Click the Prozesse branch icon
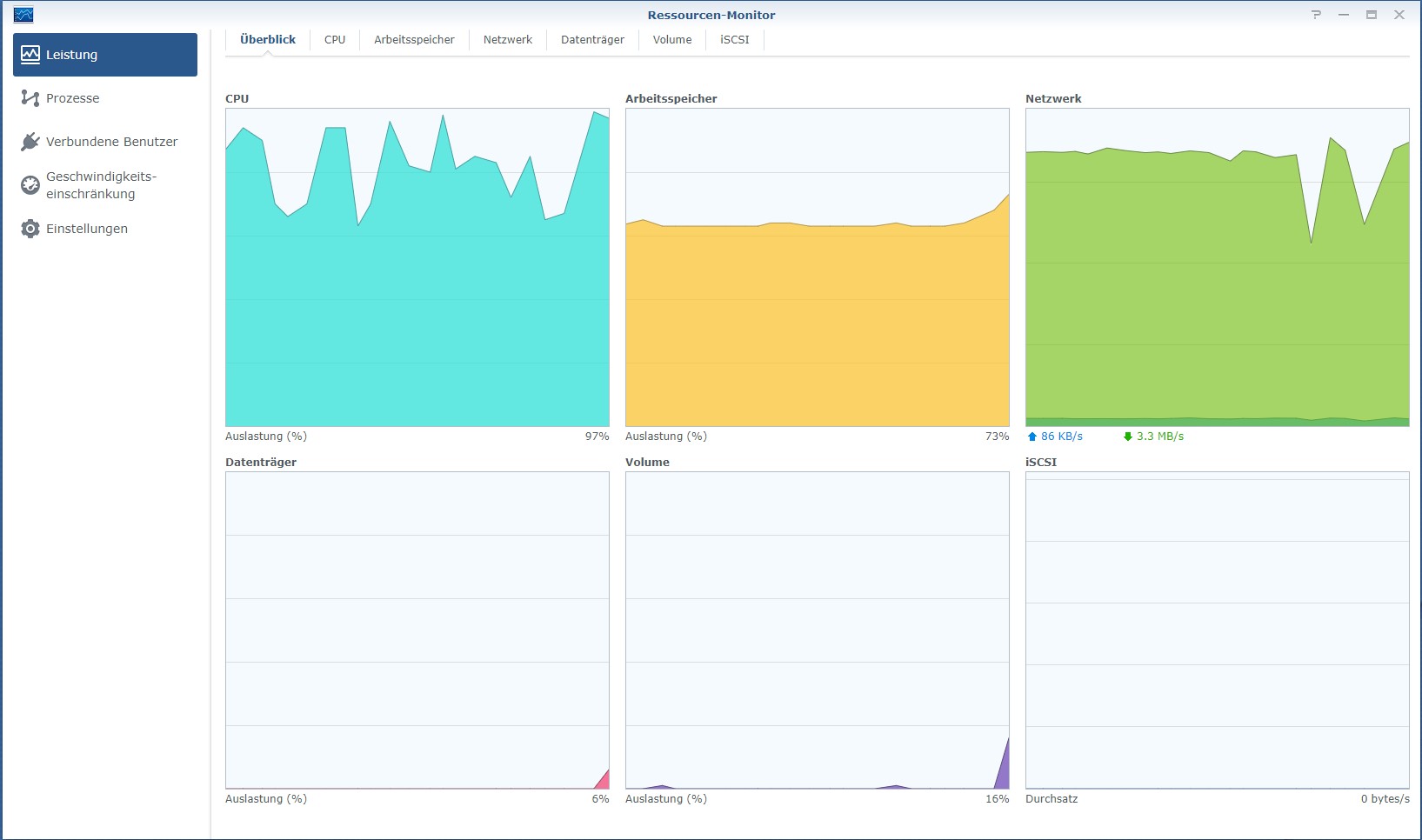 [x=30, y=98]
